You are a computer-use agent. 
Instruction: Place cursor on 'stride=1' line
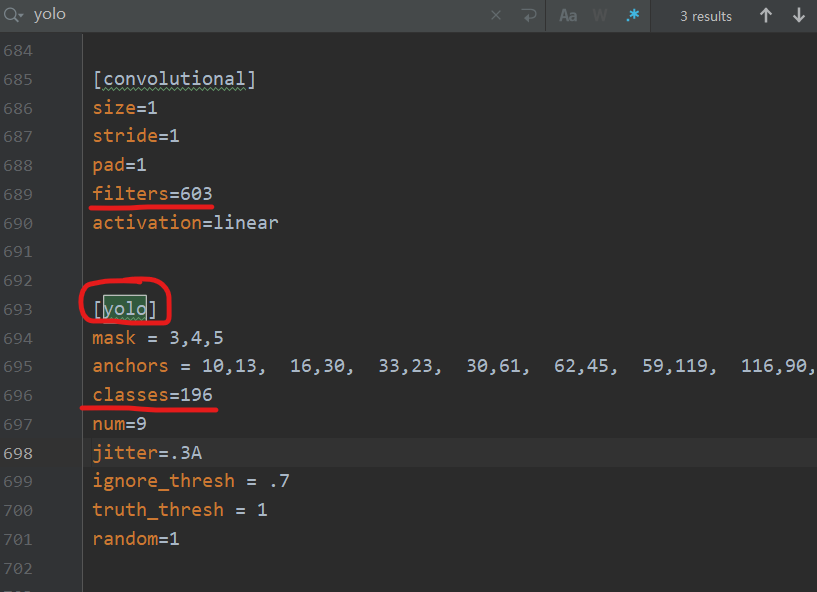click(136, 136)
